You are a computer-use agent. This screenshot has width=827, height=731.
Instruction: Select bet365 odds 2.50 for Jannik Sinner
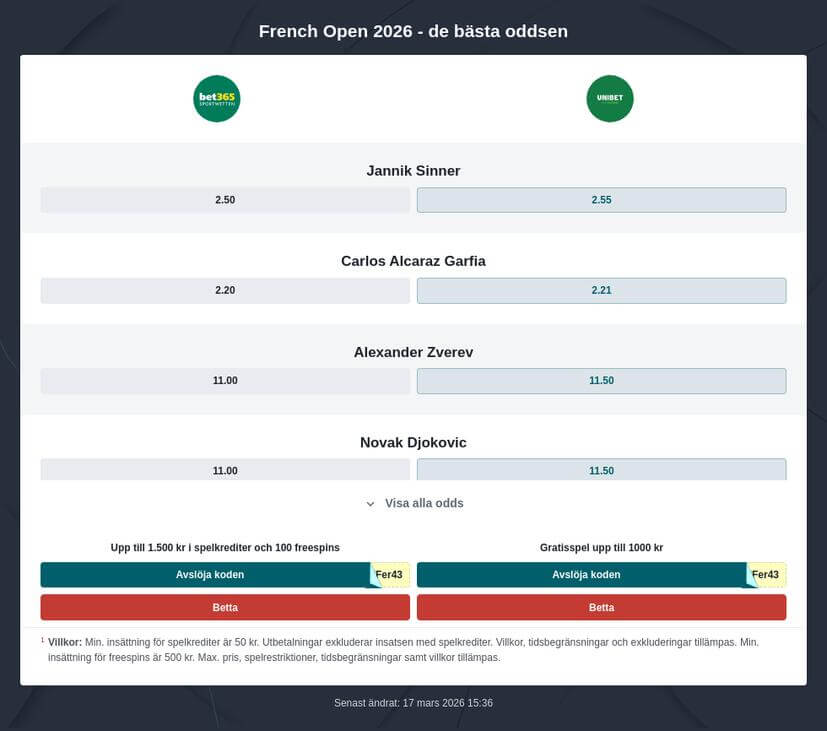(x=224, y=199)
